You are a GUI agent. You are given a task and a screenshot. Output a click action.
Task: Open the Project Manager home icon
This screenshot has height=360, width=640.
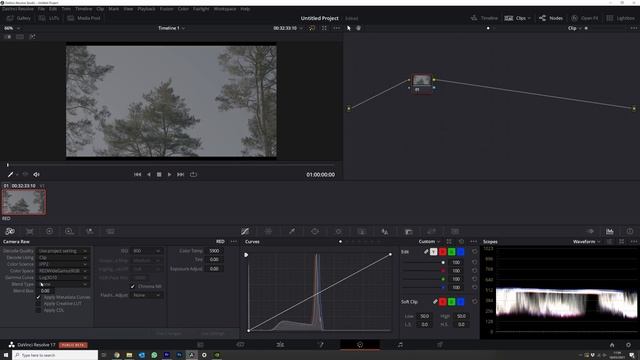pos(612,345)
